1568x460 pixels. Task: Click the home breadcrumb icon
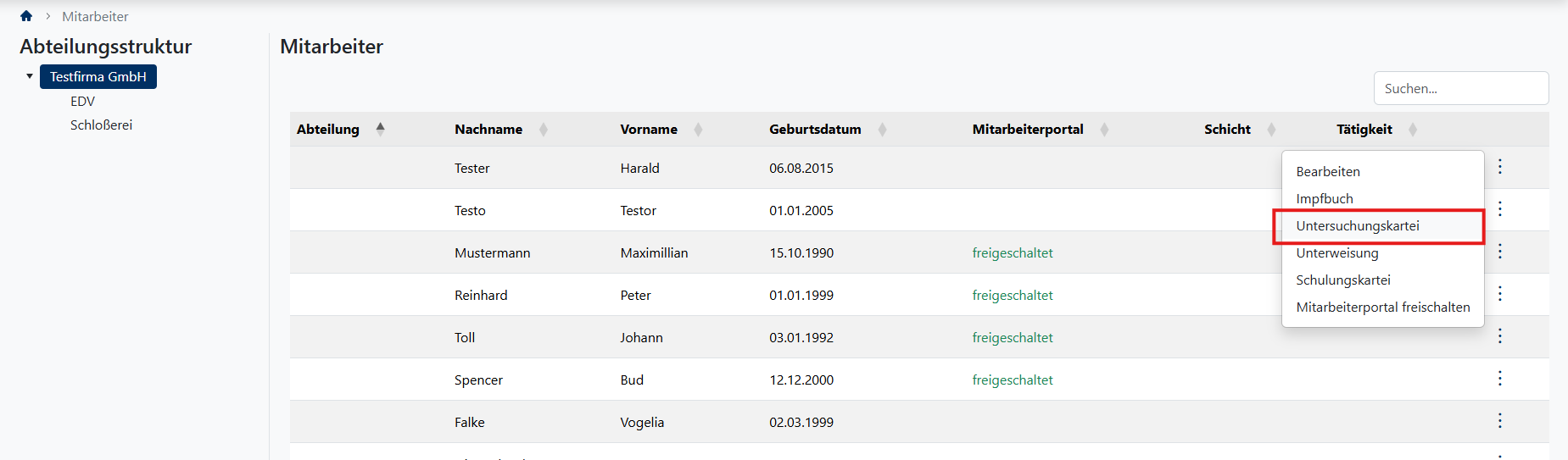point(26,16)
